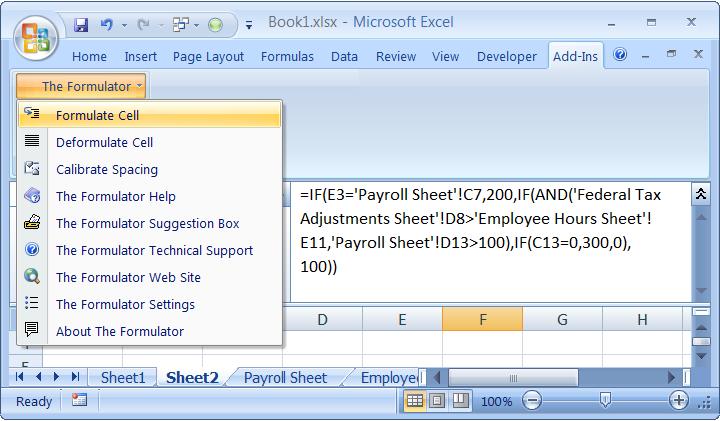Image resolution: width=720 pixels, height=421 pixels.
Task: Click the 100% zoom level
Action: pos(496,402)
